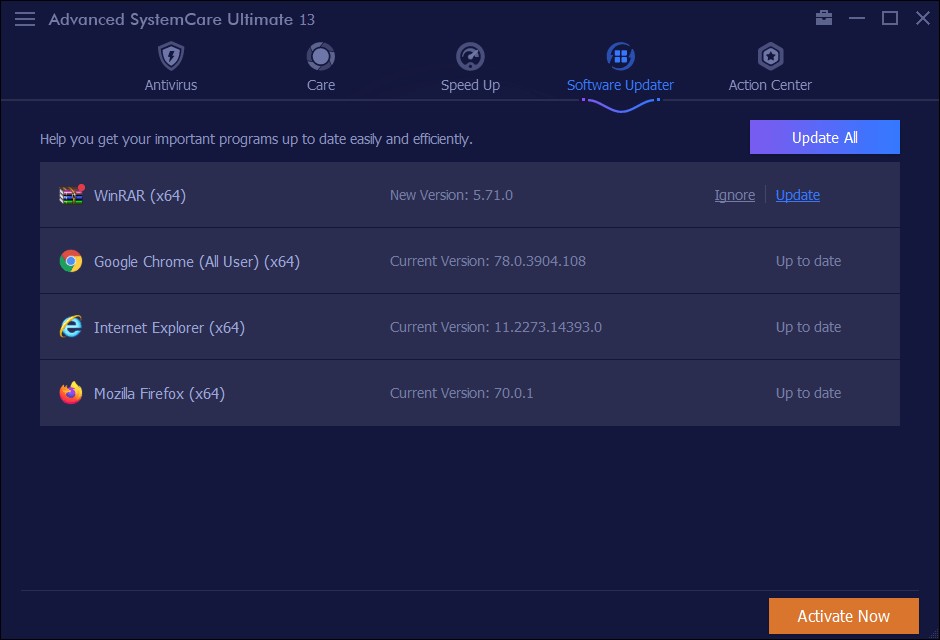Open Action Center via its gear icon
940x640 pixels.
pyautogui.click(x=769, y=55)
